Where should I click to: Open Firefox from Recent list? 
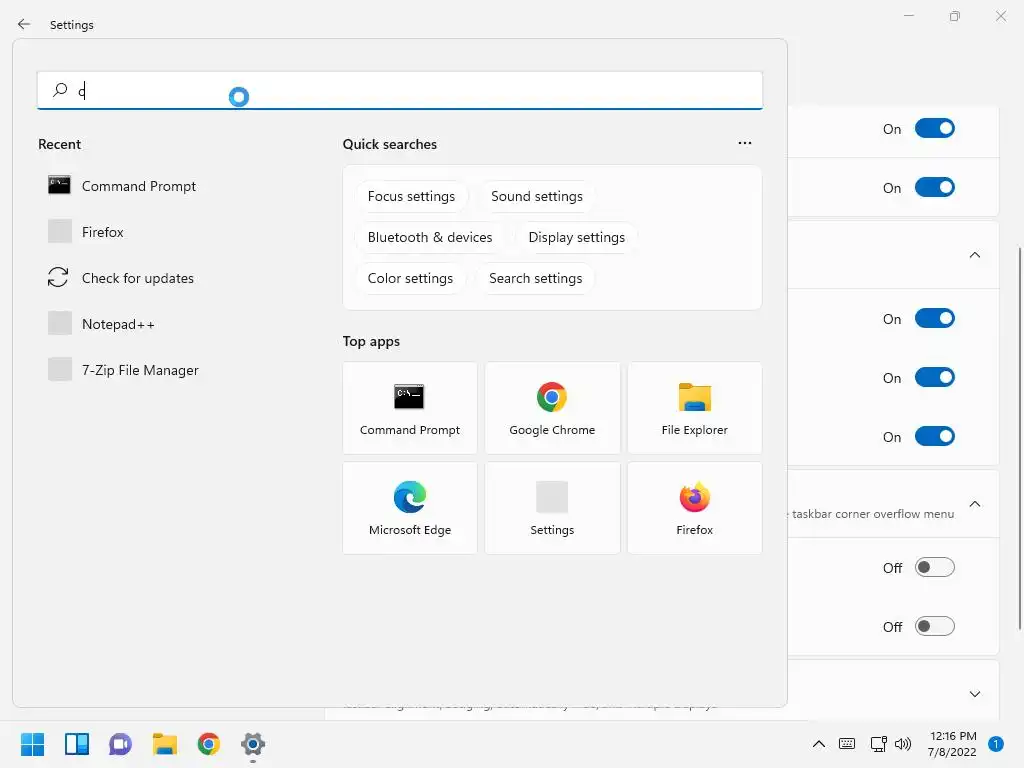(86, 232)
